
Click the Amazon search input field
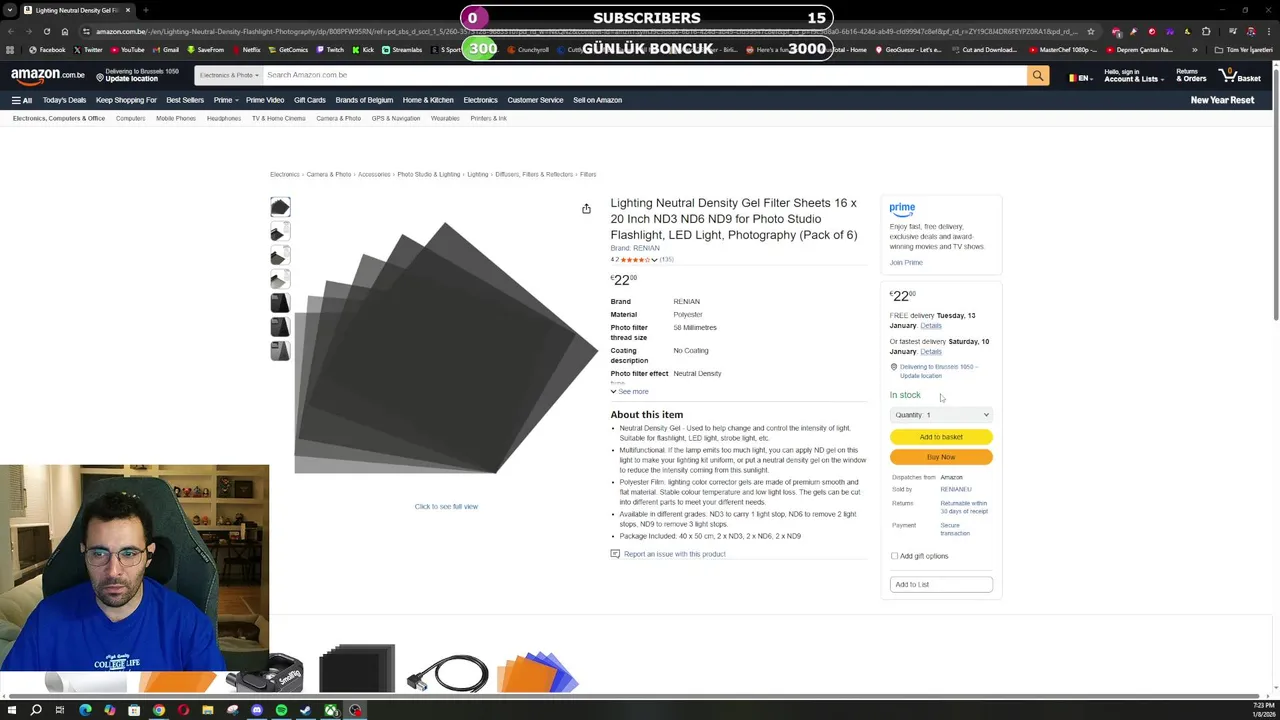click(x=643, y=75)
